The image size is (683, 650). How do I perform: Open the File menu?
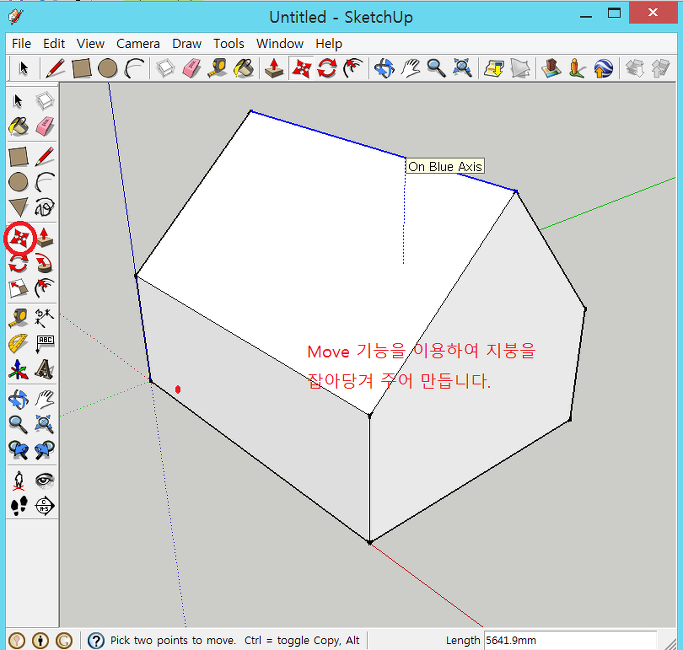(21, 44)
